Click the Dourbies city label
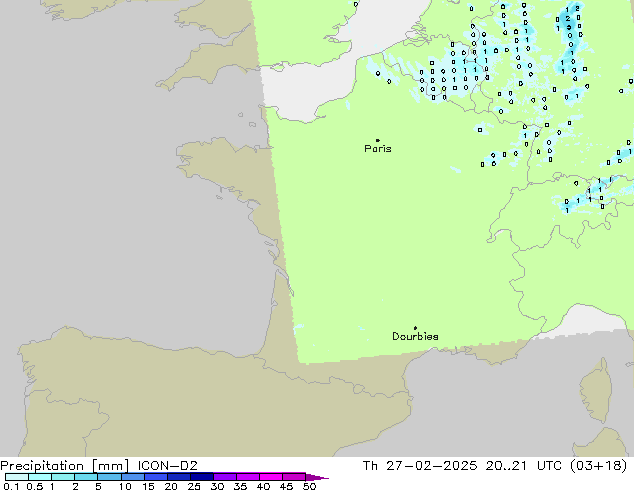 tap(415, 336)
